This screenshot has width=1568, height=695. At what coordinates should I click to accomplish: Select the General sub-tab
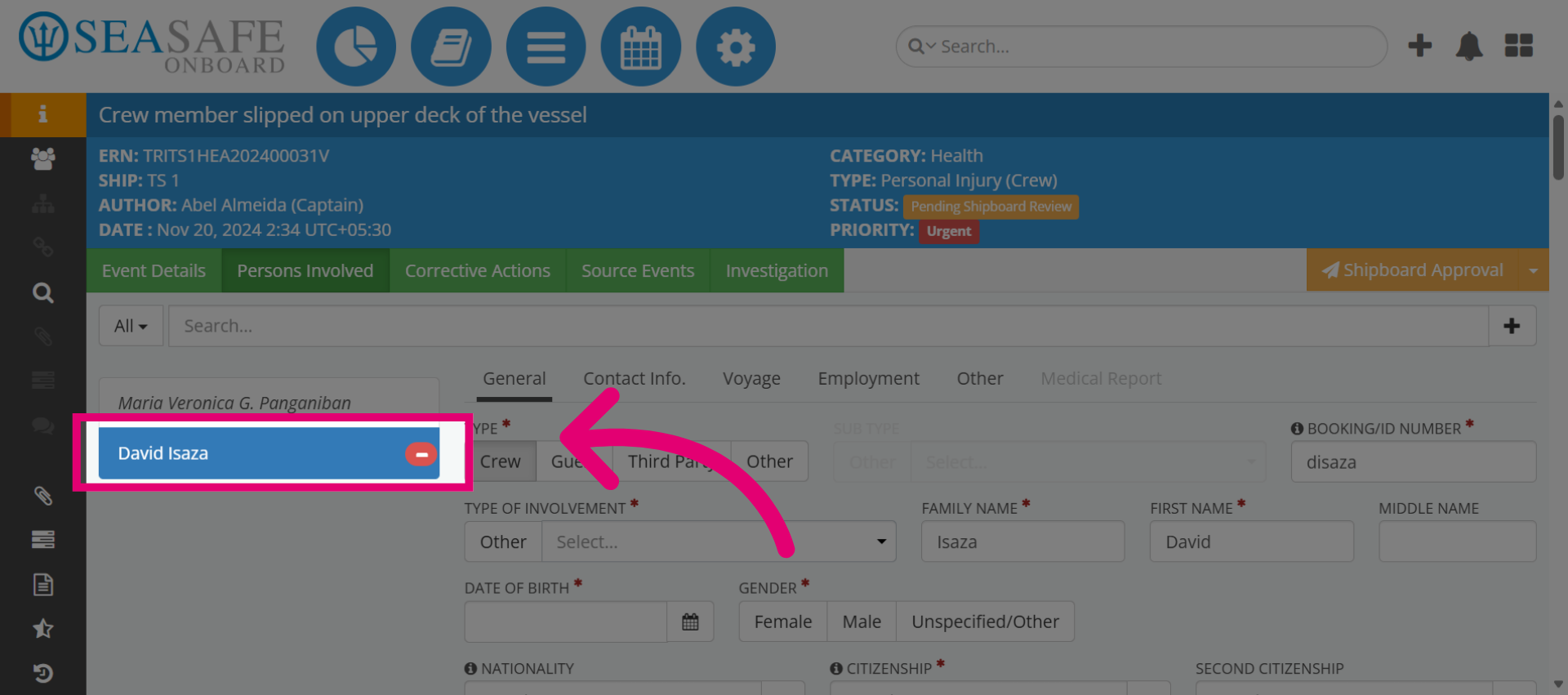tap(514, 379)
